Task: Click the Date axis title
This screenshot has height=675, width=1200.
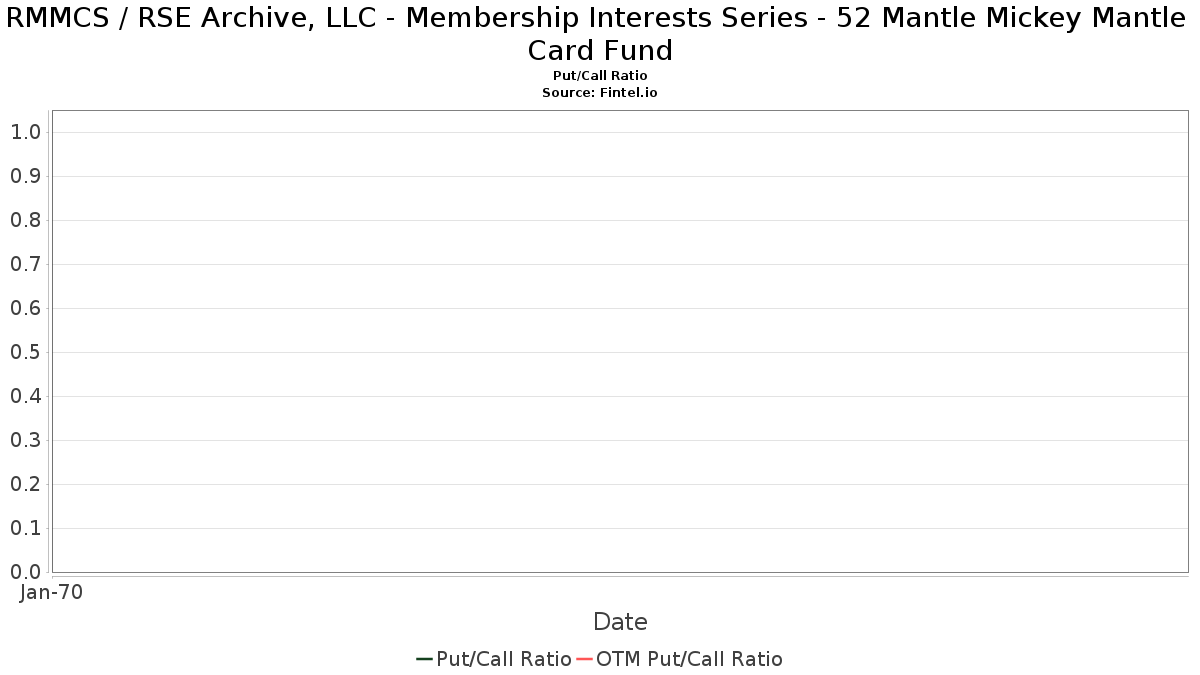Action: (620, 622)
